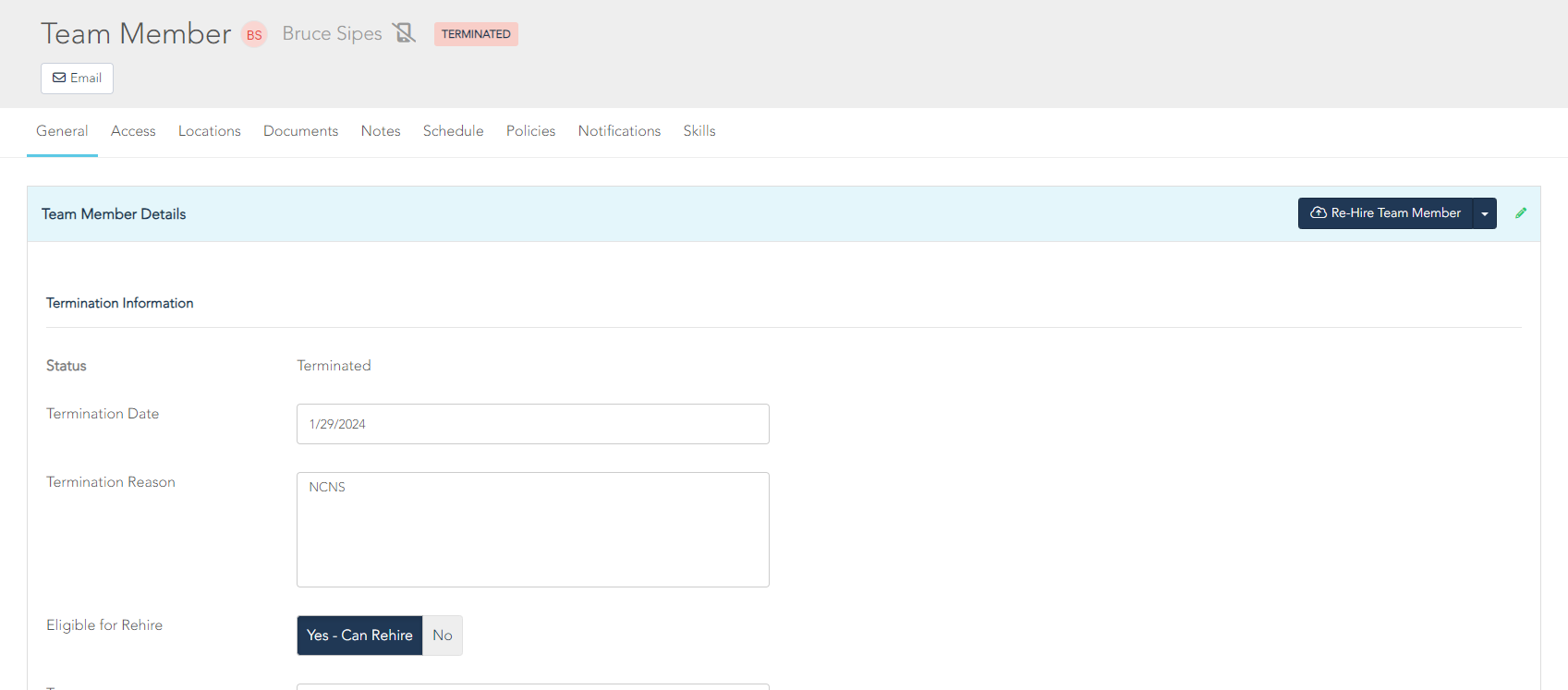Select the Skills tab
This screenshot has height=690, width=1568.
point(699,131)
